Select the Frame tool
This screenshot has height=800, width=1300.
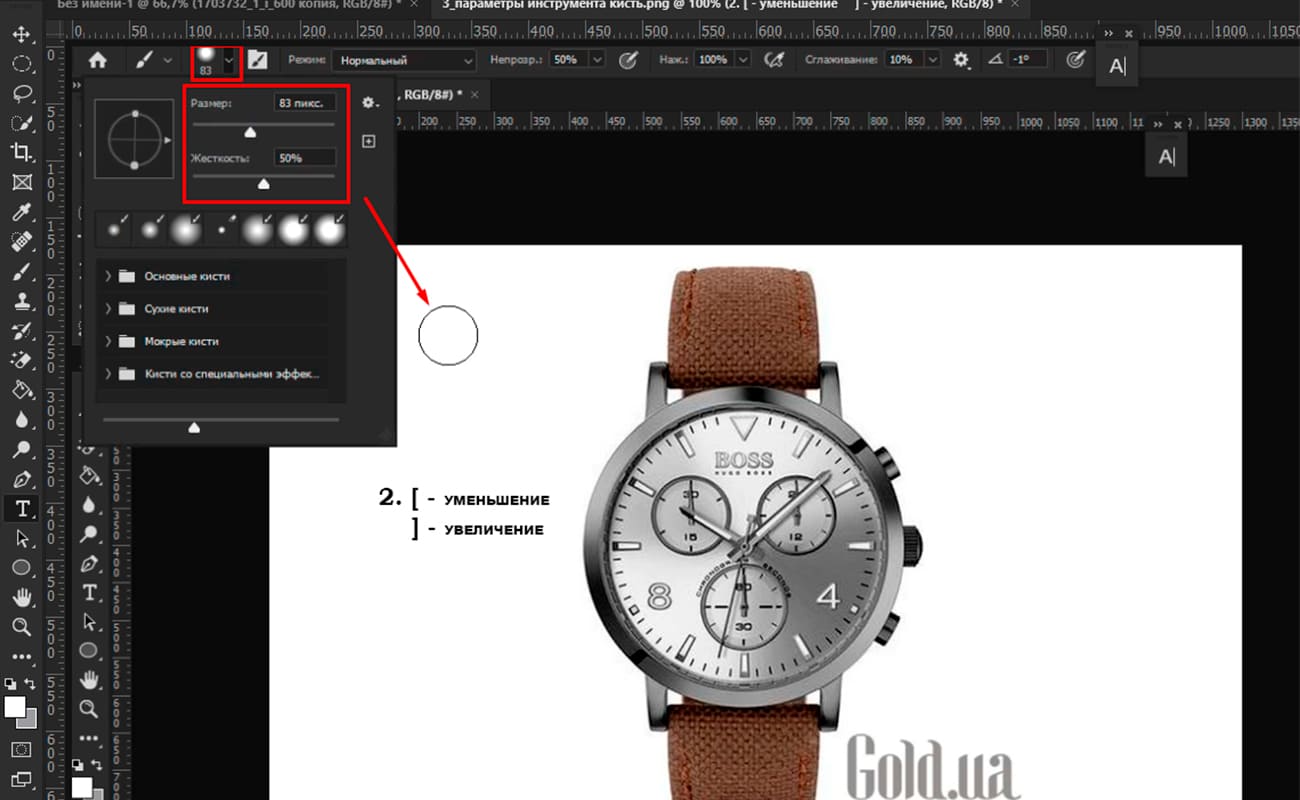click(21, 183)
